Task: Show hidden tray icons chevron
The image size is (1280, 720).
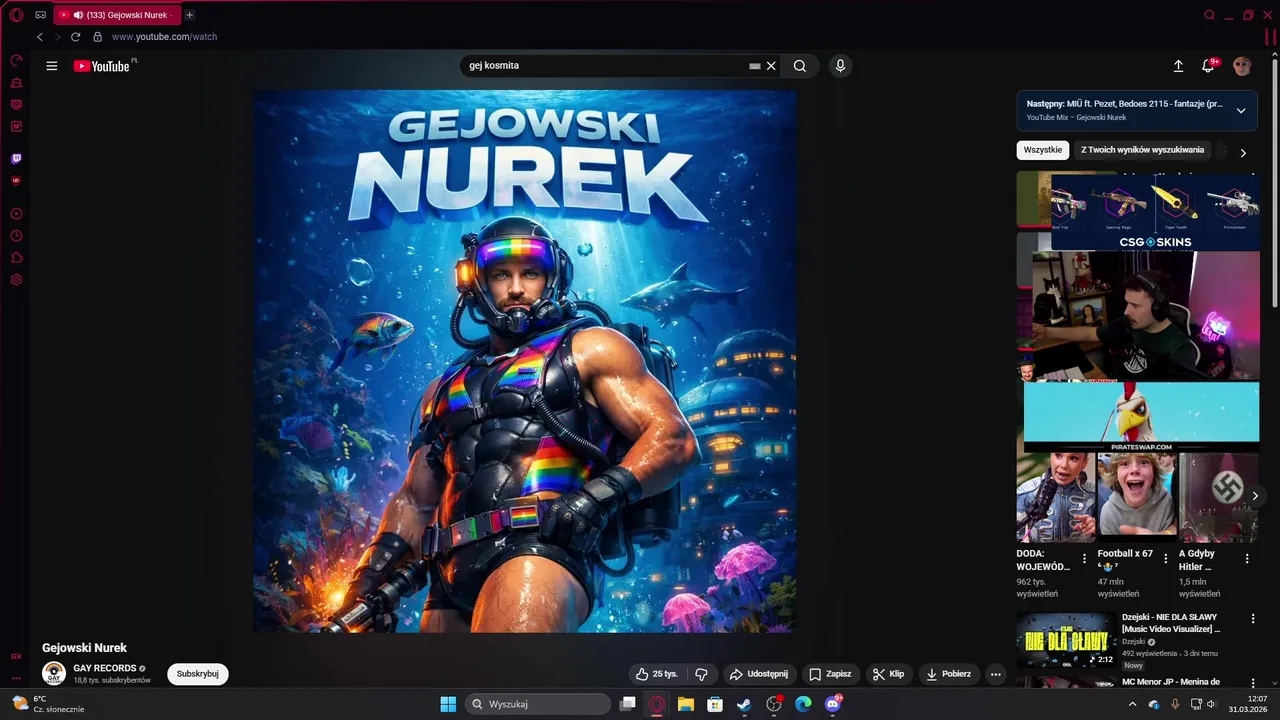Action: click(1132, 704)
